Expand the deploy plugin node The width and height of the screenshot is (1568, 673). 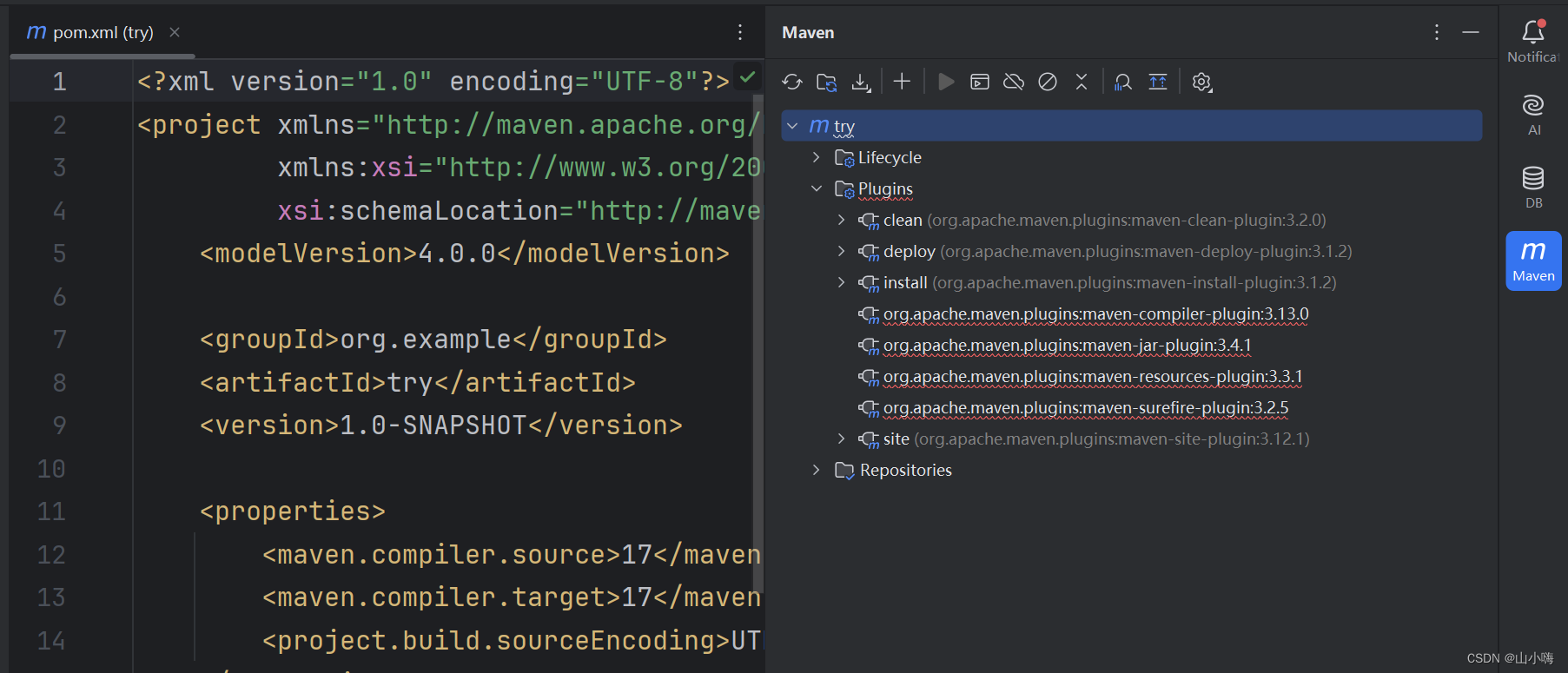(841, 251)
